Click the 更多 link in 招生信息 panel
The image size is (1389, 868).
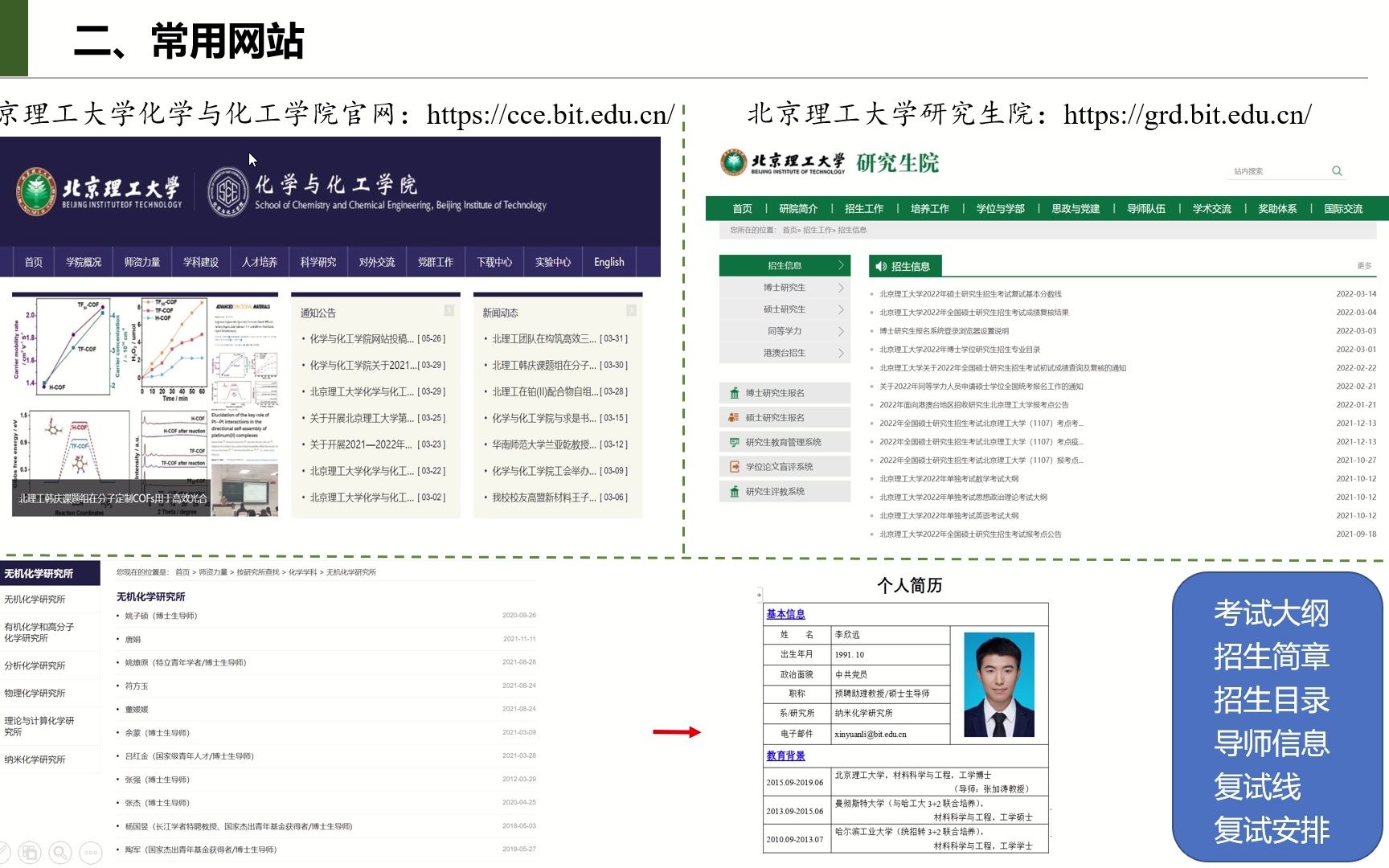pos(1364,265)
